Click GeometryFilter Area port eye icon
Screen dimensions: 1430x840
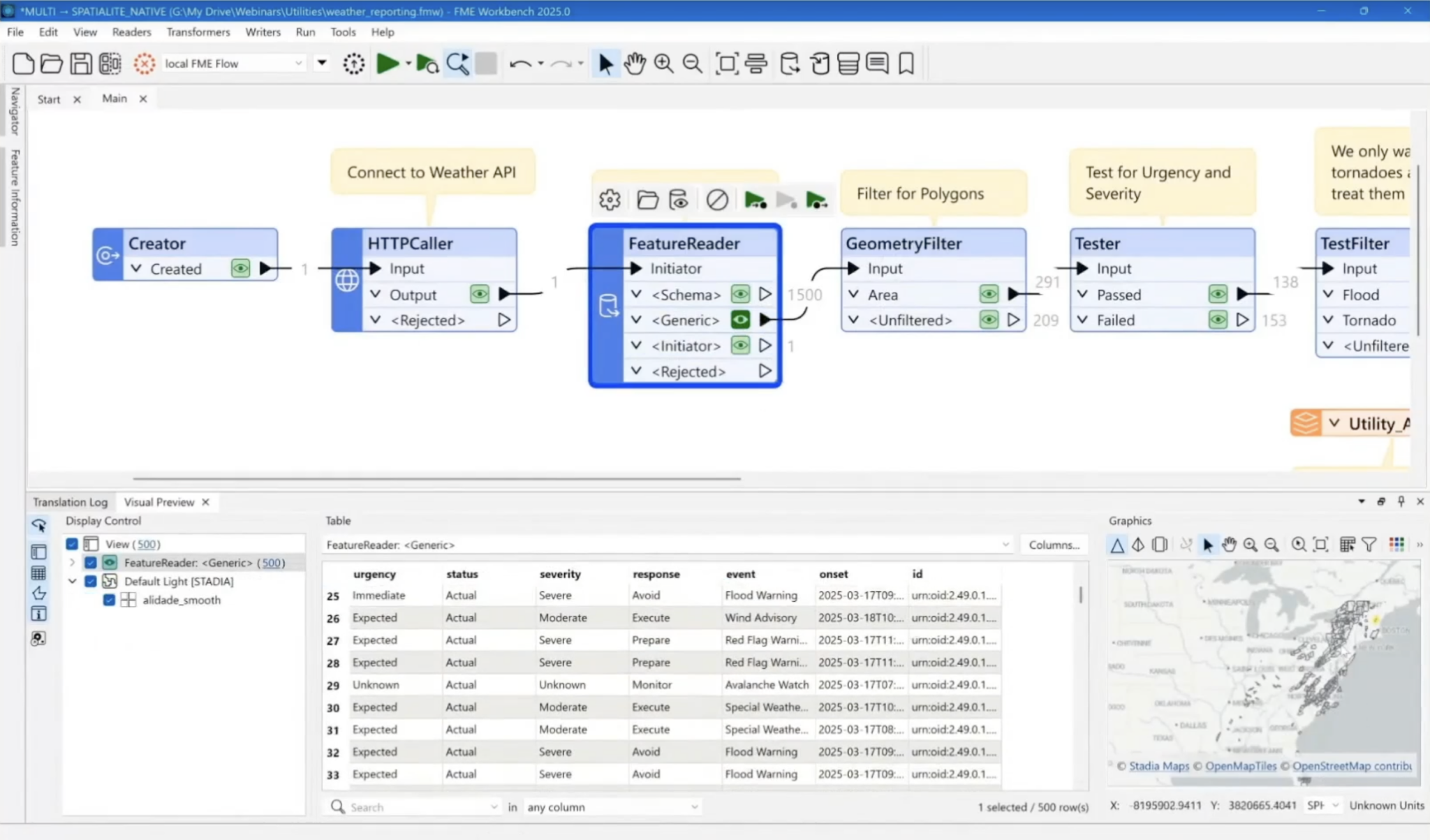pos(989,294)
